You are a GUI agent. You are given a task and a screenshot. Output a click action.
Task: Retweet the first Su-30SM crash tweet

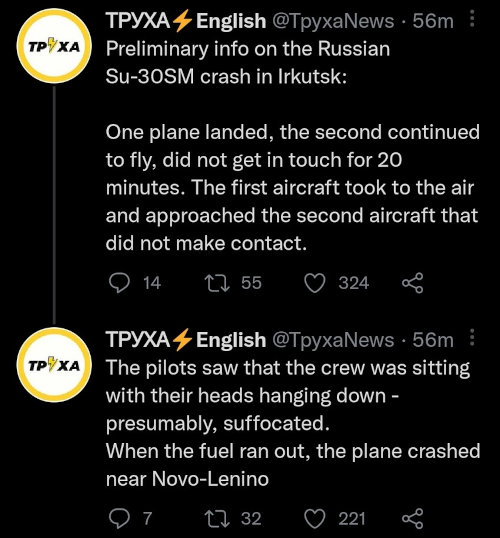pos(217,283)
